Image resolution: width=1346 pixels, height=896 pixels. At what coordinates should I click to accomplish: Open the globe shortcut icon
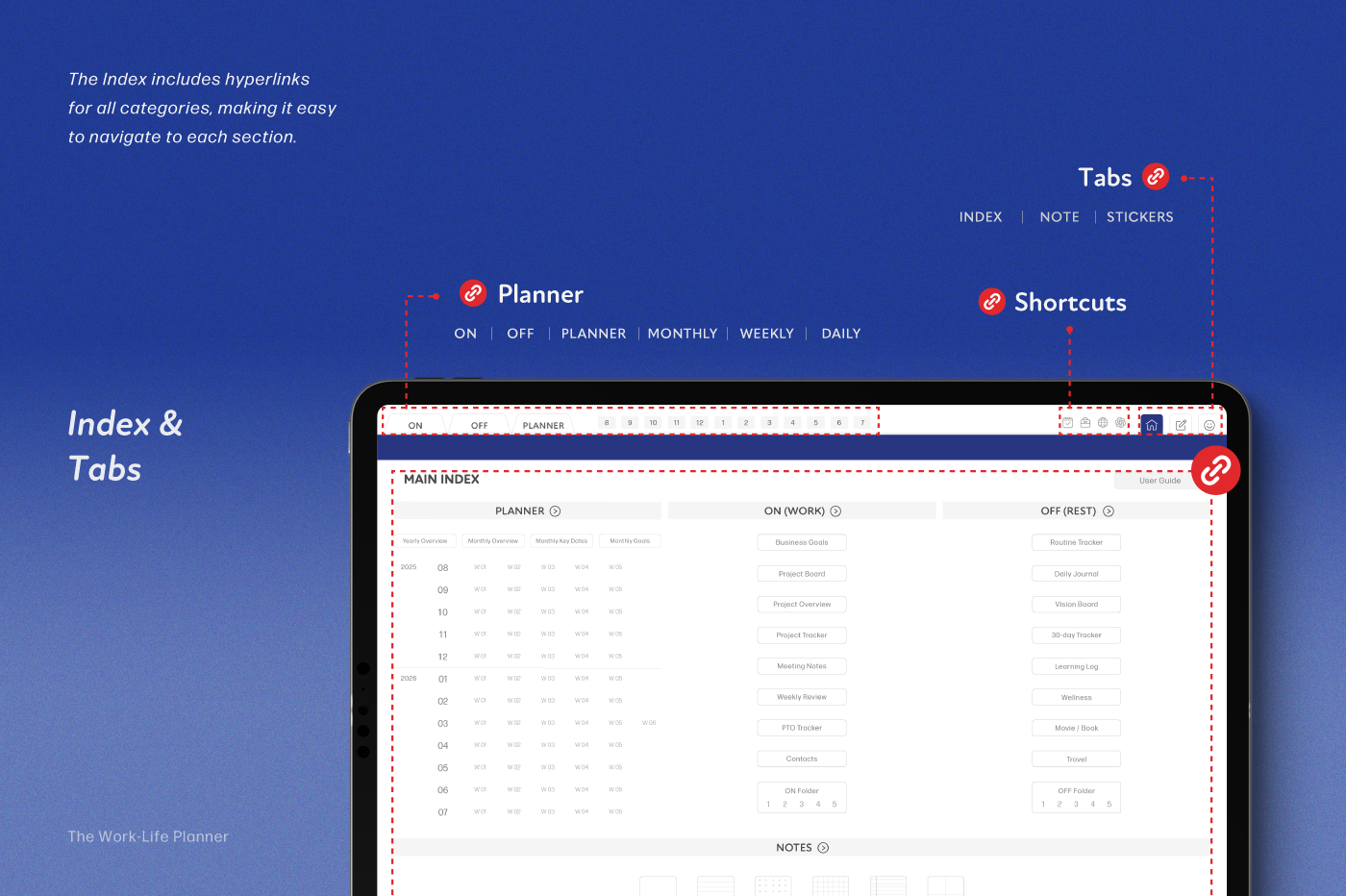click(x=1103, y=423)
